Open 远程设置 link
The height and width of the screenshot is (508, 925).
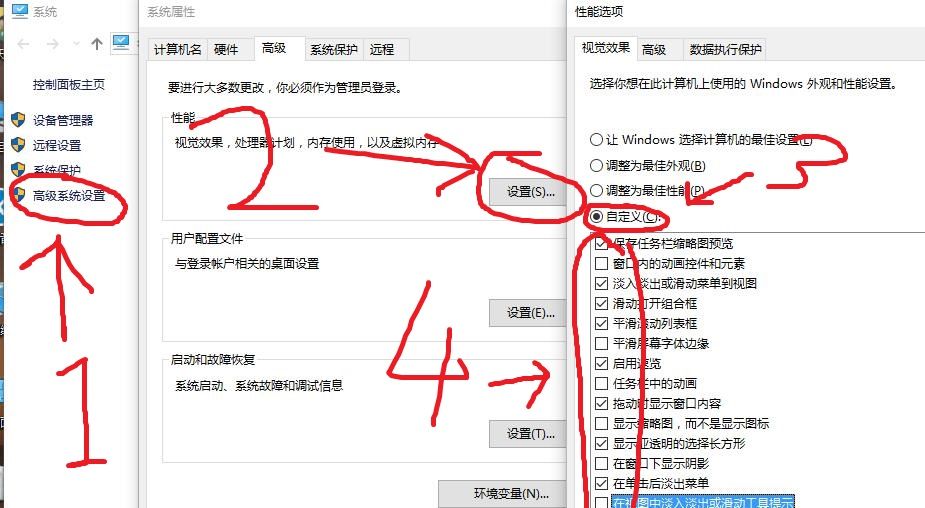(57, 145)
